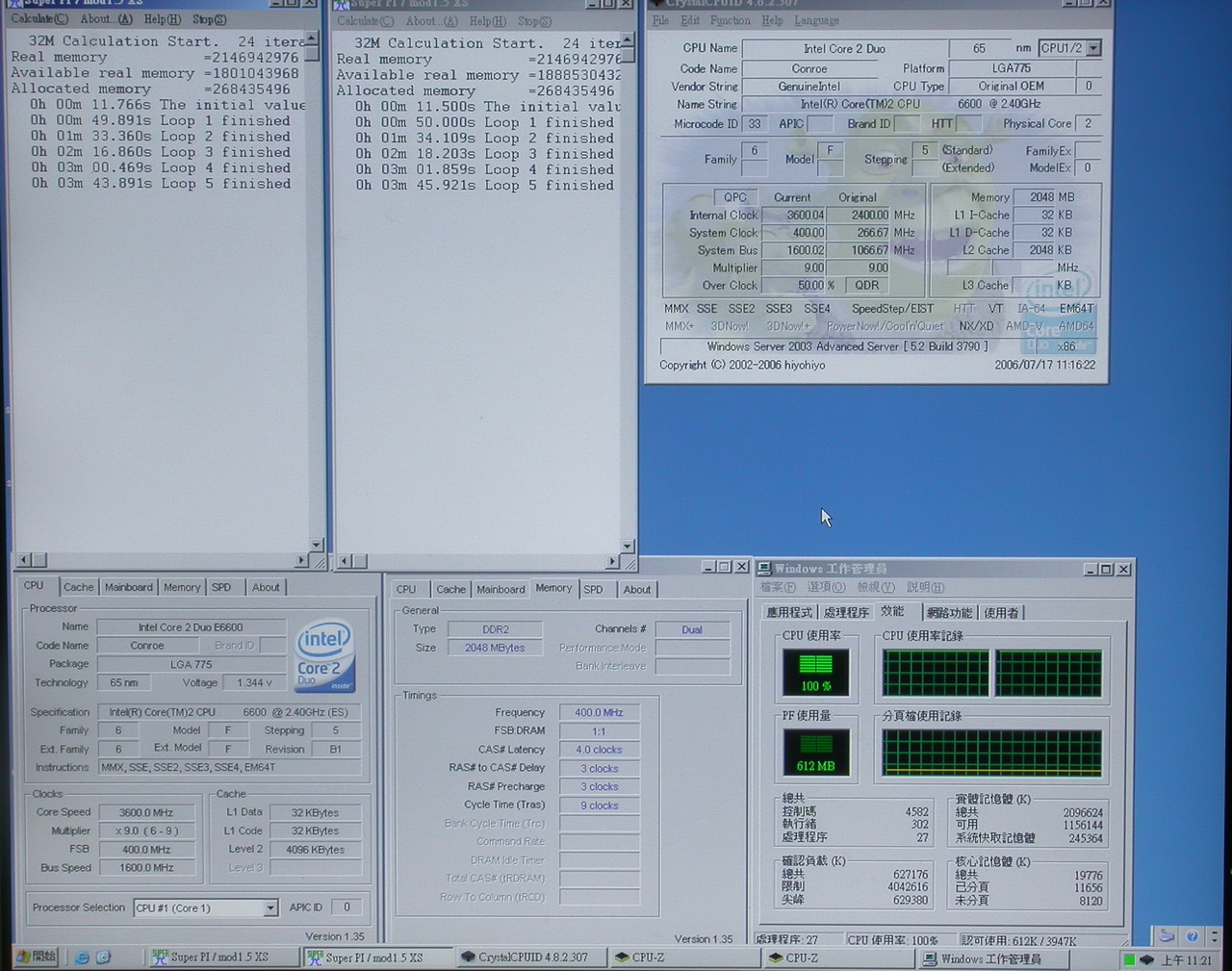Click the Core Speed value 3600.0 MHz
The width and height of the screenshot is (1232, 971).
(x=146, y=812)
